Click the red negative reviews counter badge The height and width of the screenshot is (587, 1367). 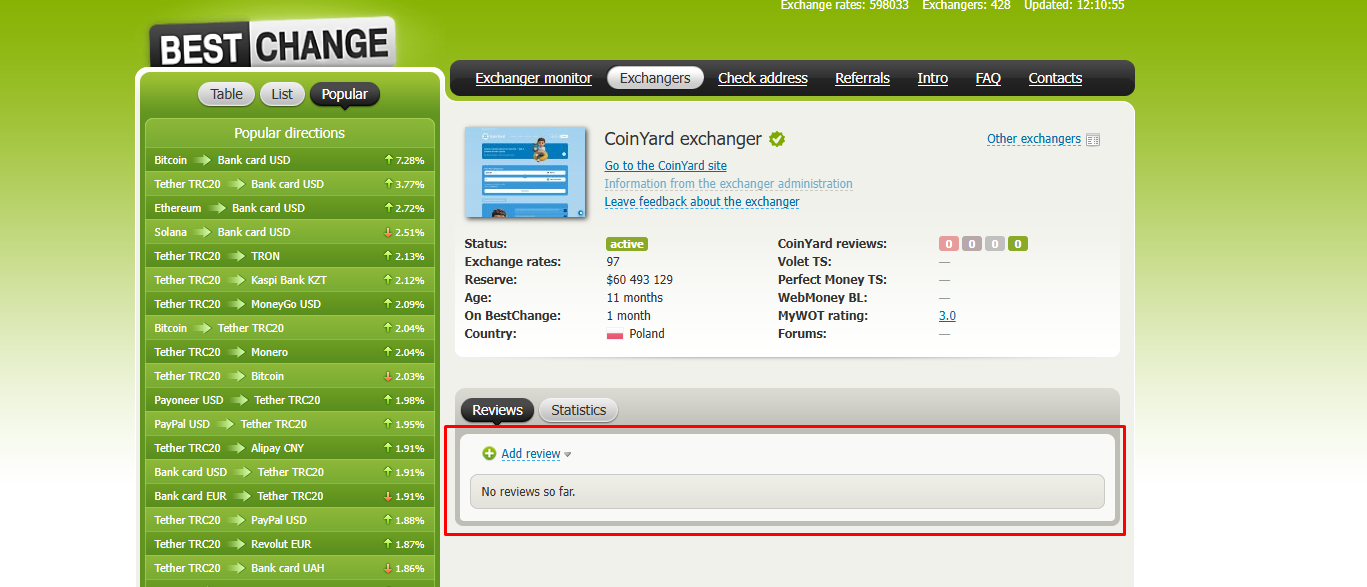[x=948, y=244]
